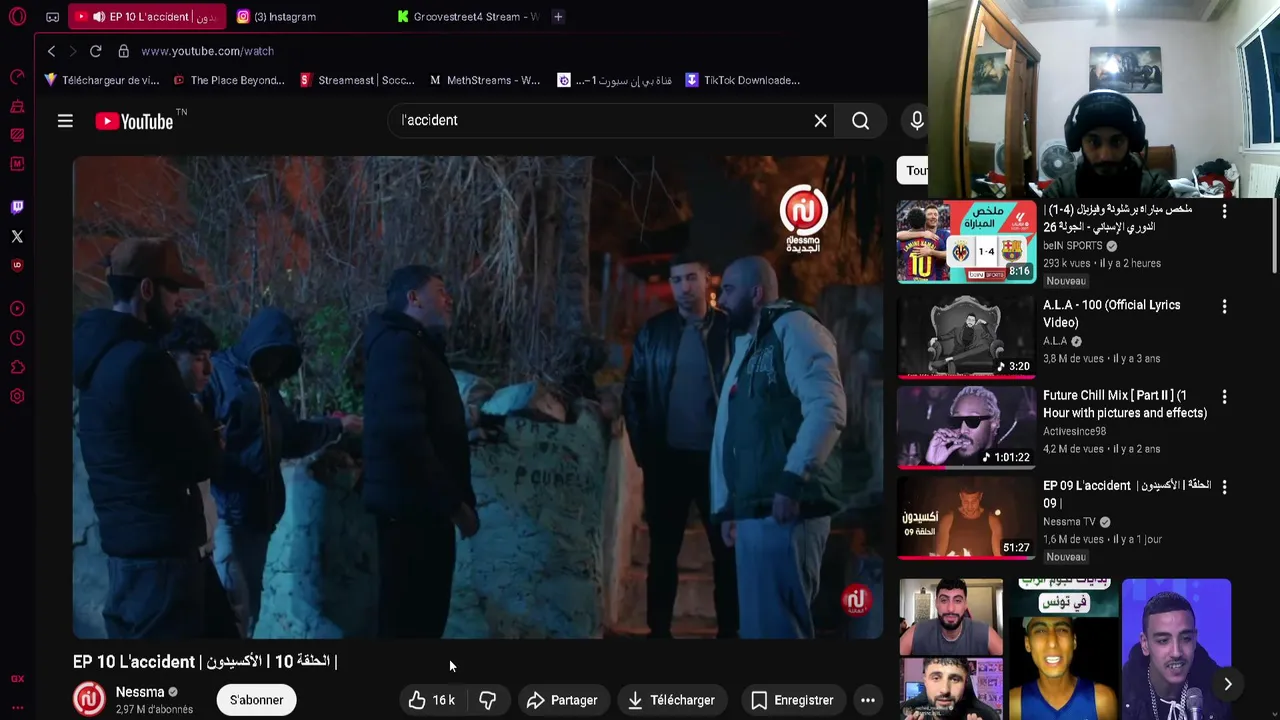Screen dimensions: 1280x720
Task: Open the Shorts thumbnail with purple background
Action: point(1176,649)
